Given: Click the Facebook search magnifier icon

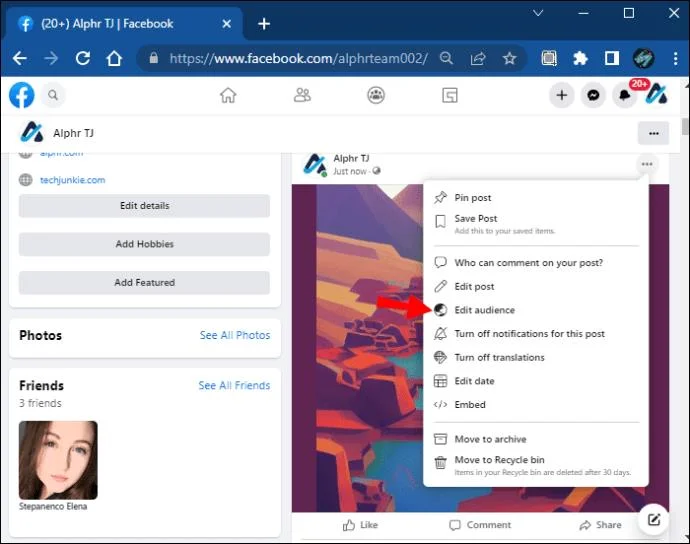Looking at the screenshot, I should (x=53, y=95).
